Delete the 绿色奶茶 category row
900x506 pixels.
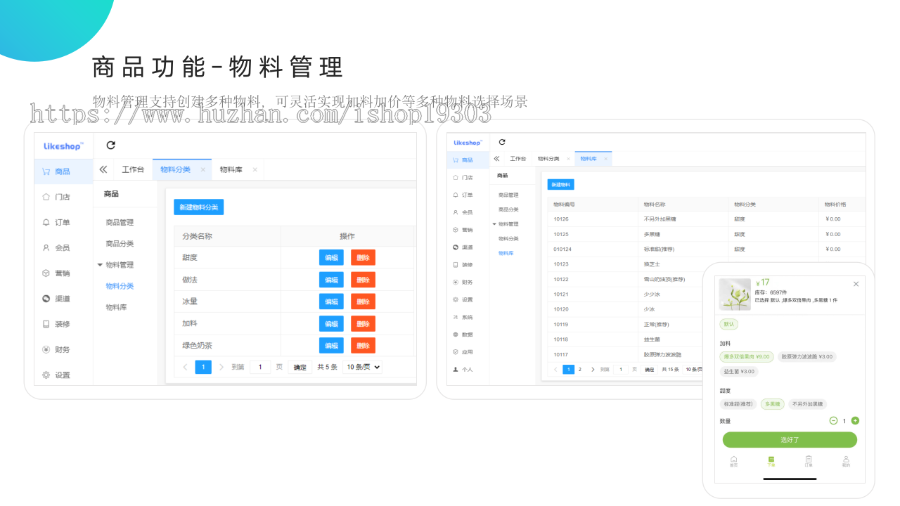363,346
